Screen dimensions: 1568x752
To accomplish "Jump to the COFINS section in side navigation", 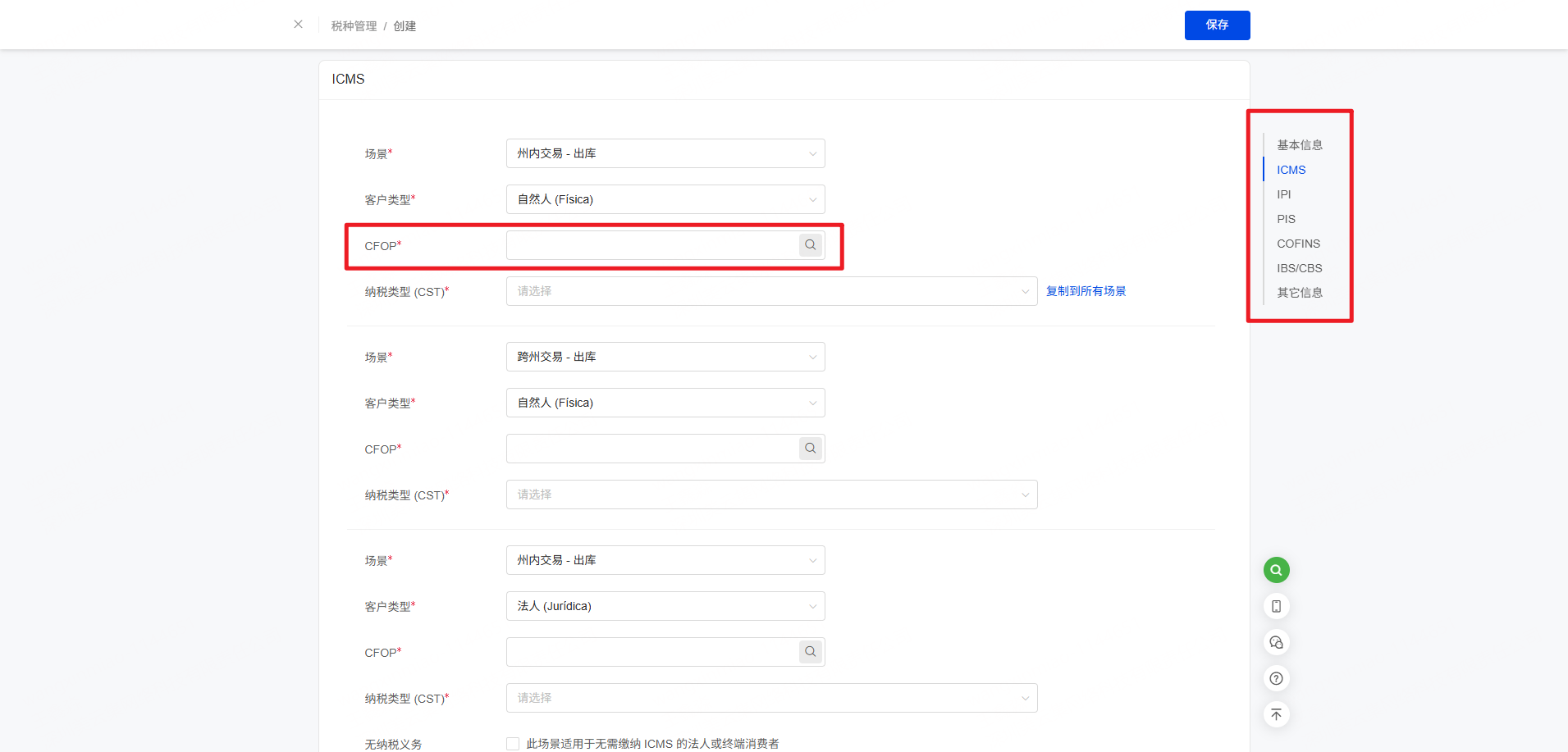I will pos(1298,244).
